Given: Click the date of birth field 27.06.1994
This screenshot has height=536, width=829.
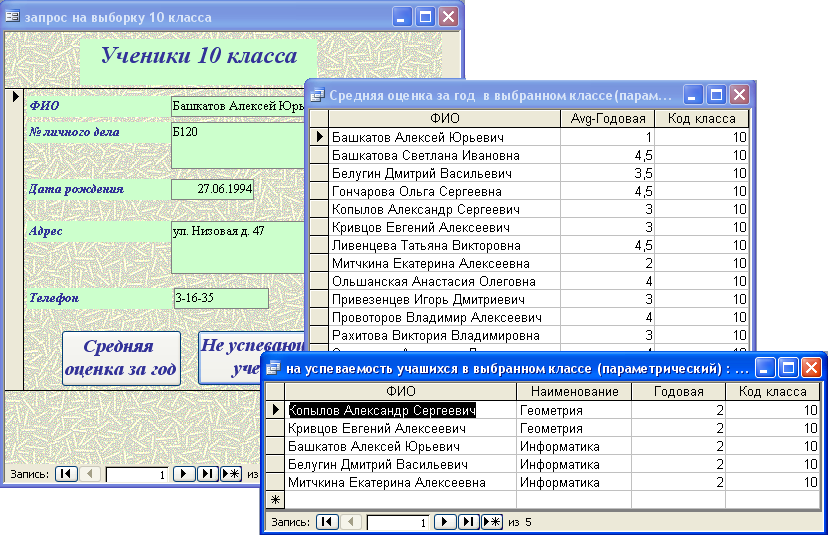Looking at the screenshot, I should [212, 189].
